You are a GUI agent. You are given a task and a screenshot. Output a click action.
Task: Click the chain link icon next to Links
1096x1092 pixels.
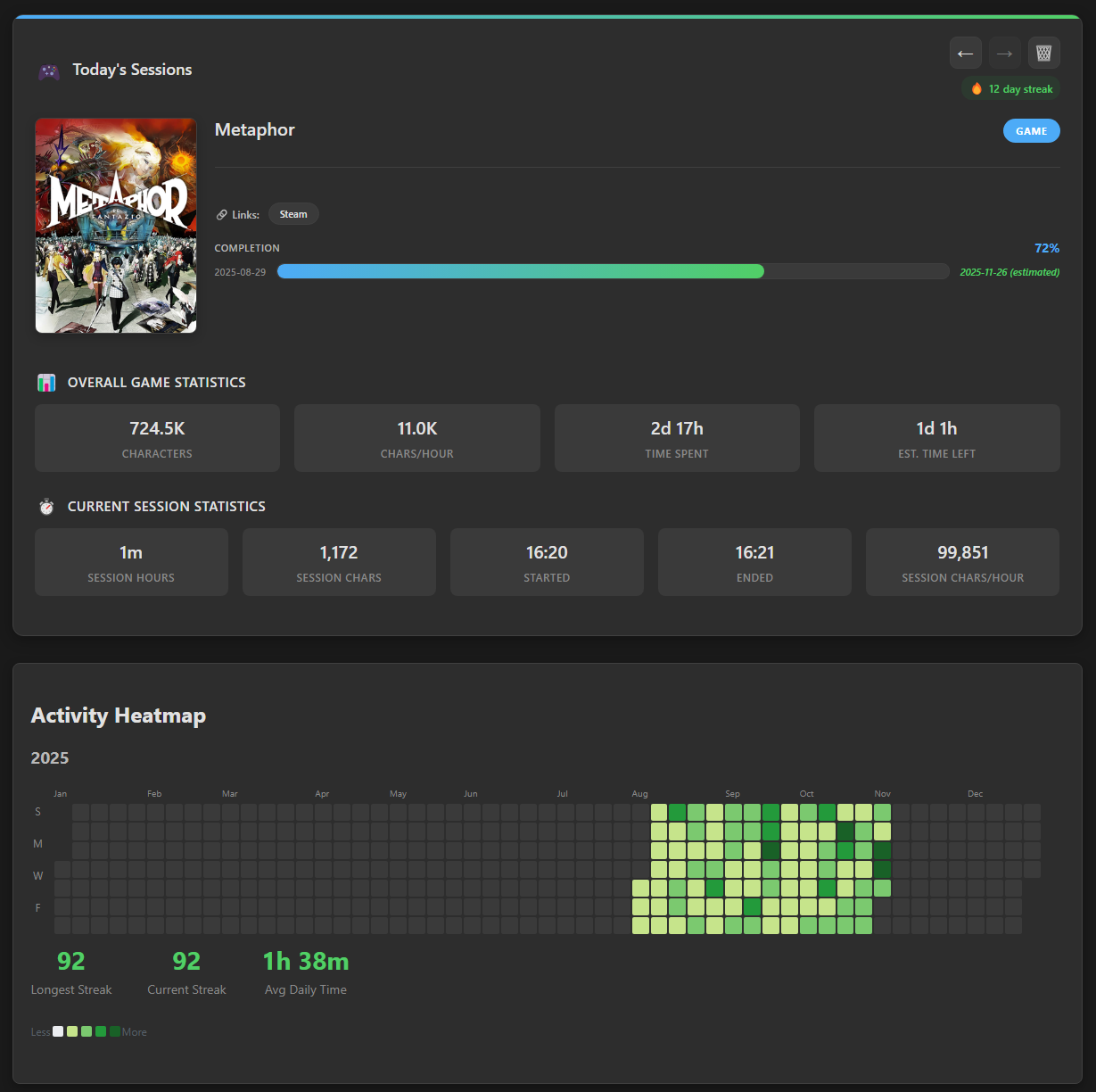pos(222,214)
